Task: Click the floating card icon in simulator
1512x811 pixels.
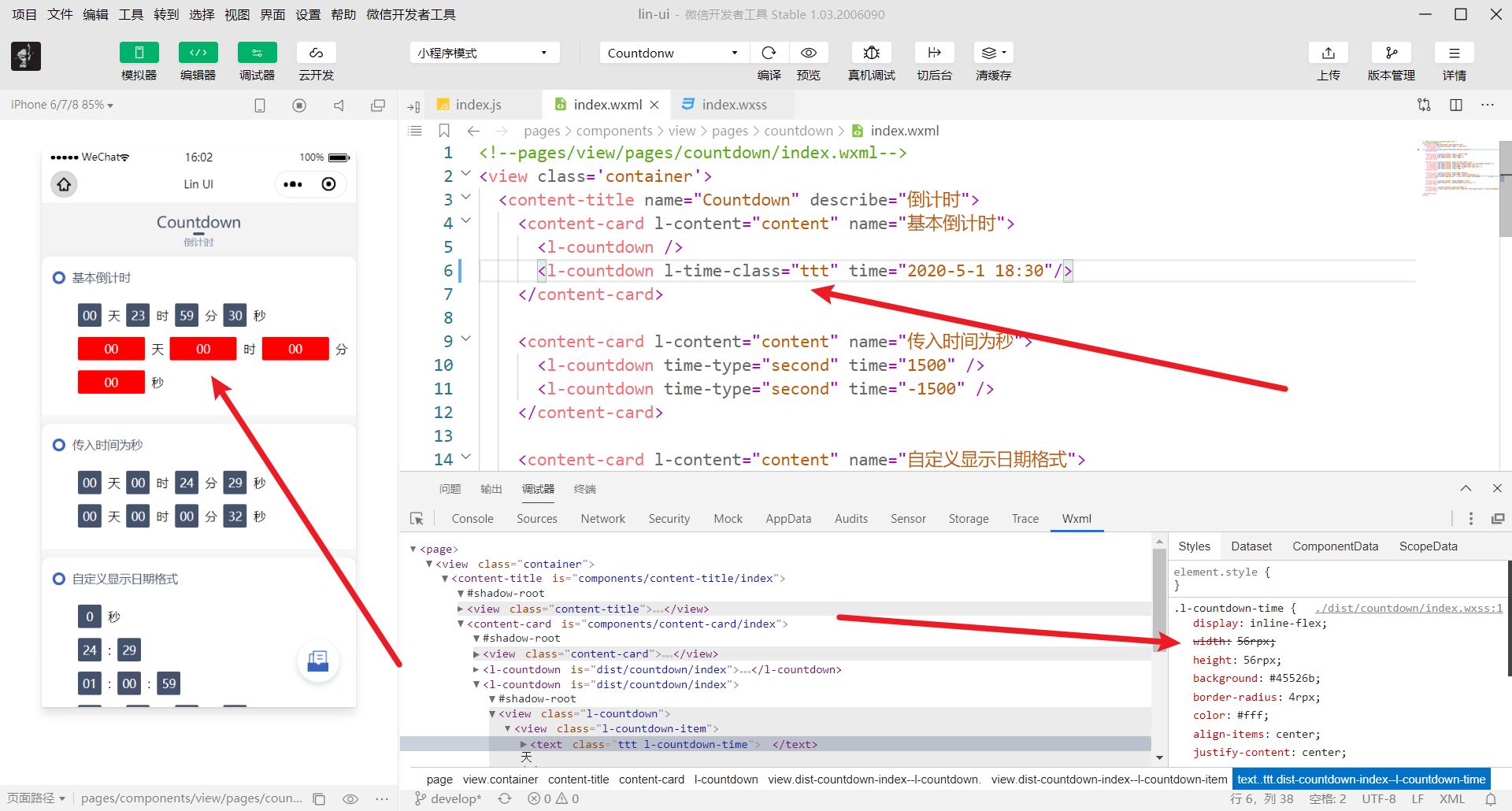Action: coord(318,661)
